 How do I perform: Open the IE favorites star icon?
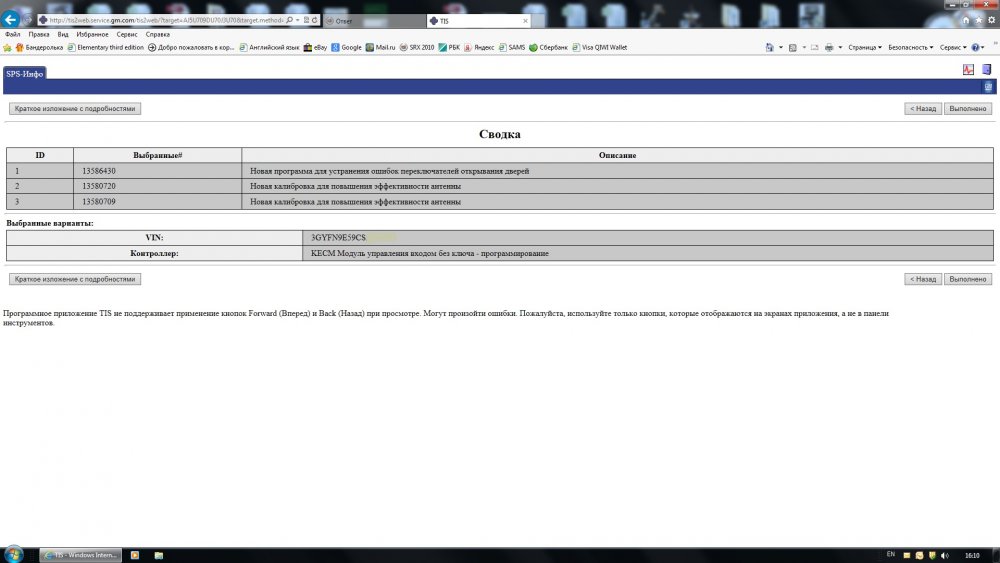coord(977,20)
